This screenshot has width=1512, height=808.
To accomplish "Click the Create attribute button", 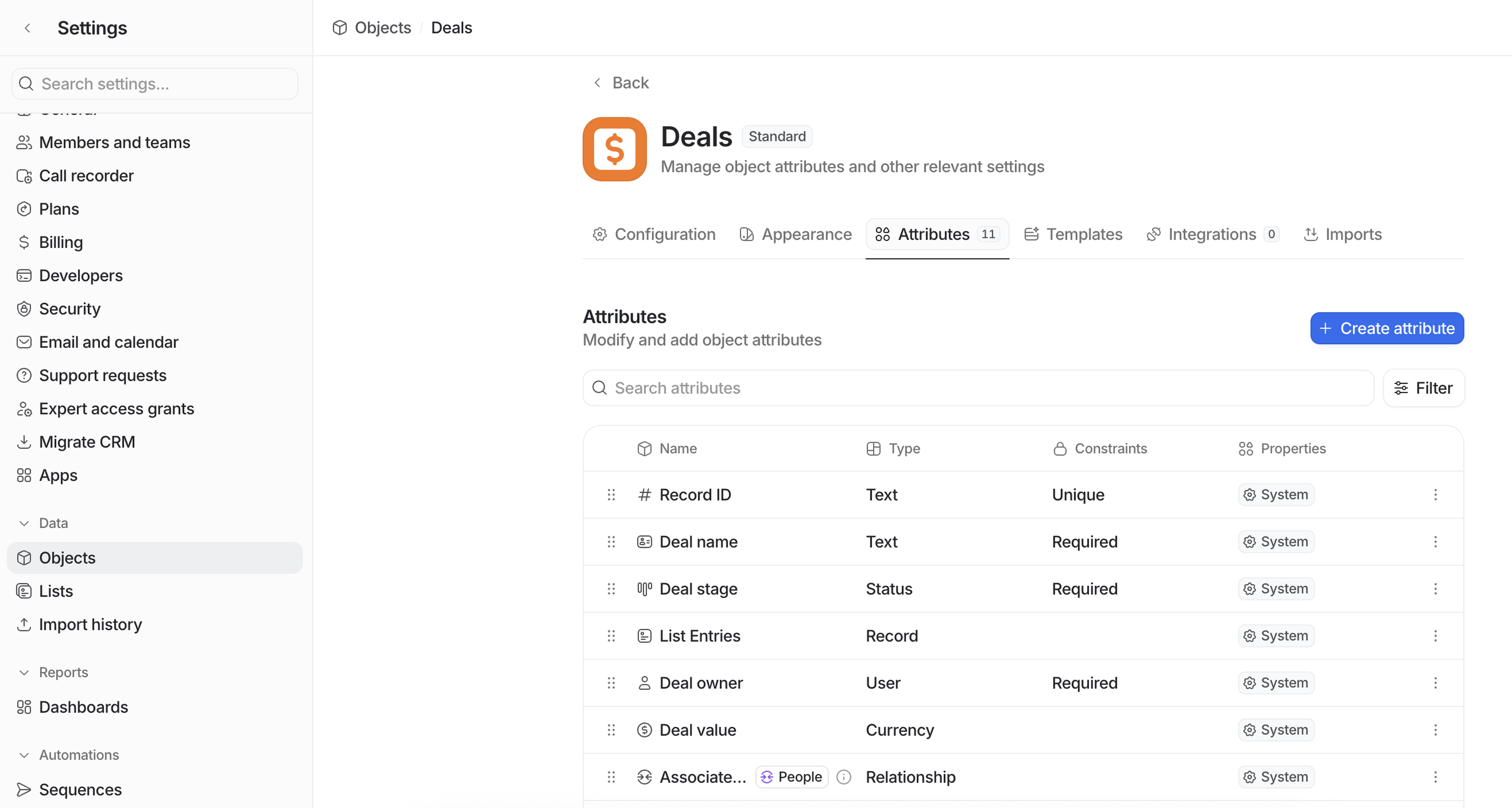I will 1386,328.
